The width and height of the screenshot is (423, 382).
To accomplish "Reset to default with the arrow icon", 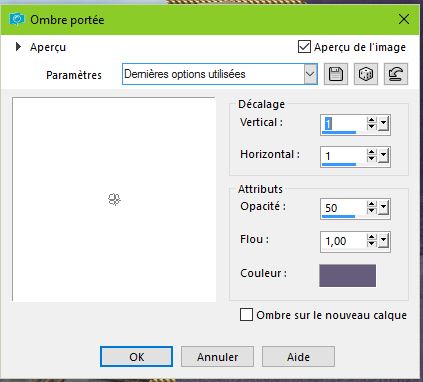I will (396, 74).
